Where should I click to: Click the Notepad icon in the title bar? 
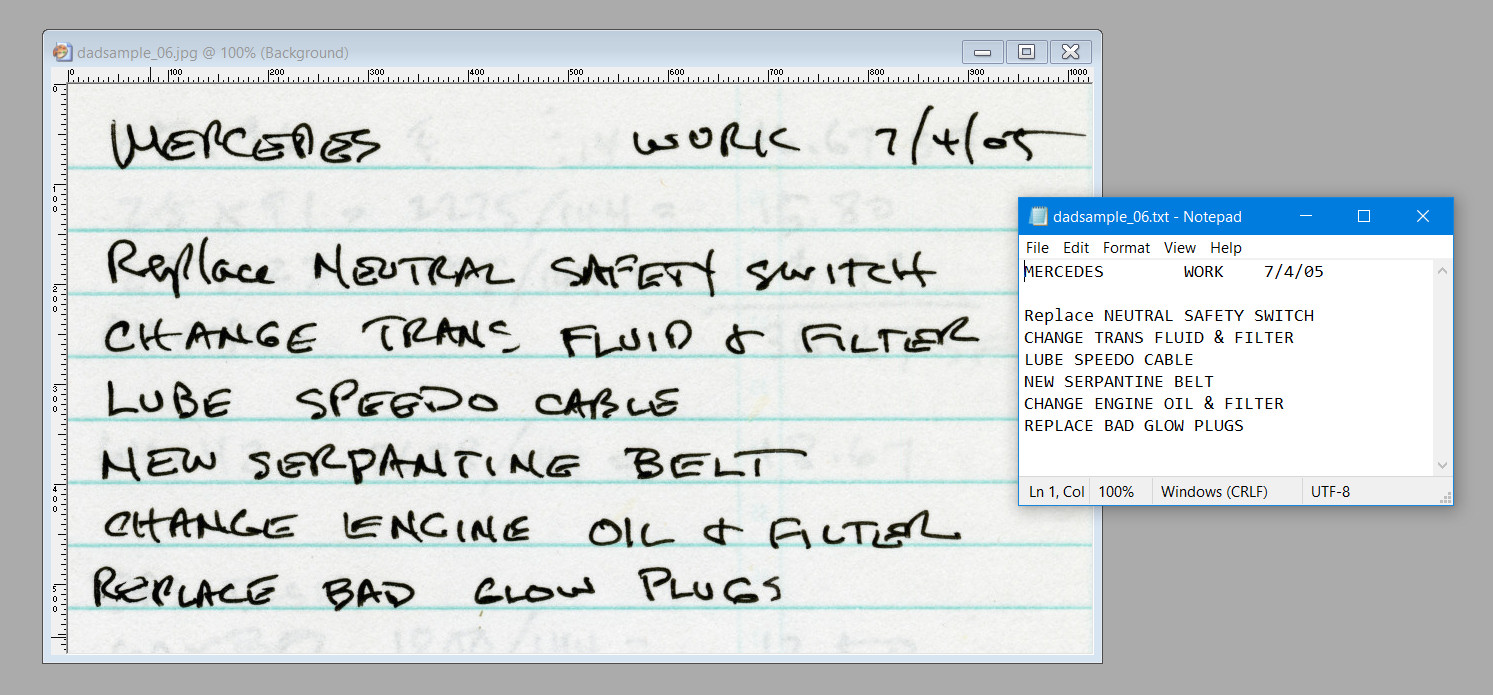1038,216
